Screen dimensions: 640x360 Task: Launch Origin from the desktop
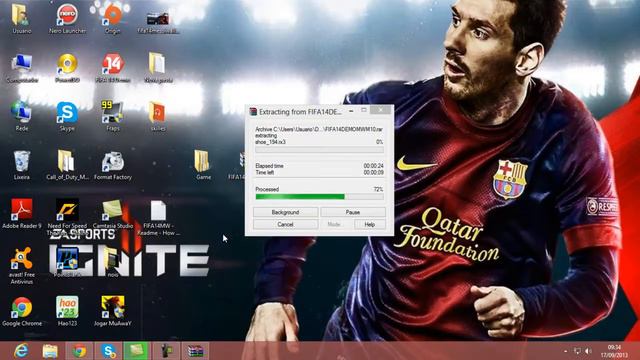tap(113, 19)
